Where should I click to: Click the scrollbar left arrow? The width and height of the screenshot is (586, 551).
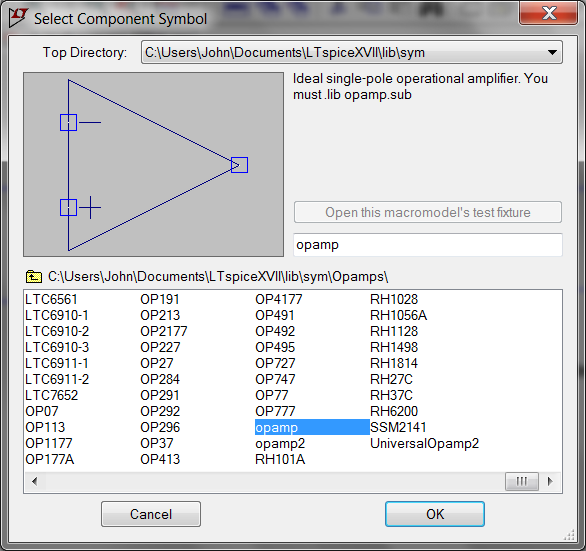coord(35,481)
